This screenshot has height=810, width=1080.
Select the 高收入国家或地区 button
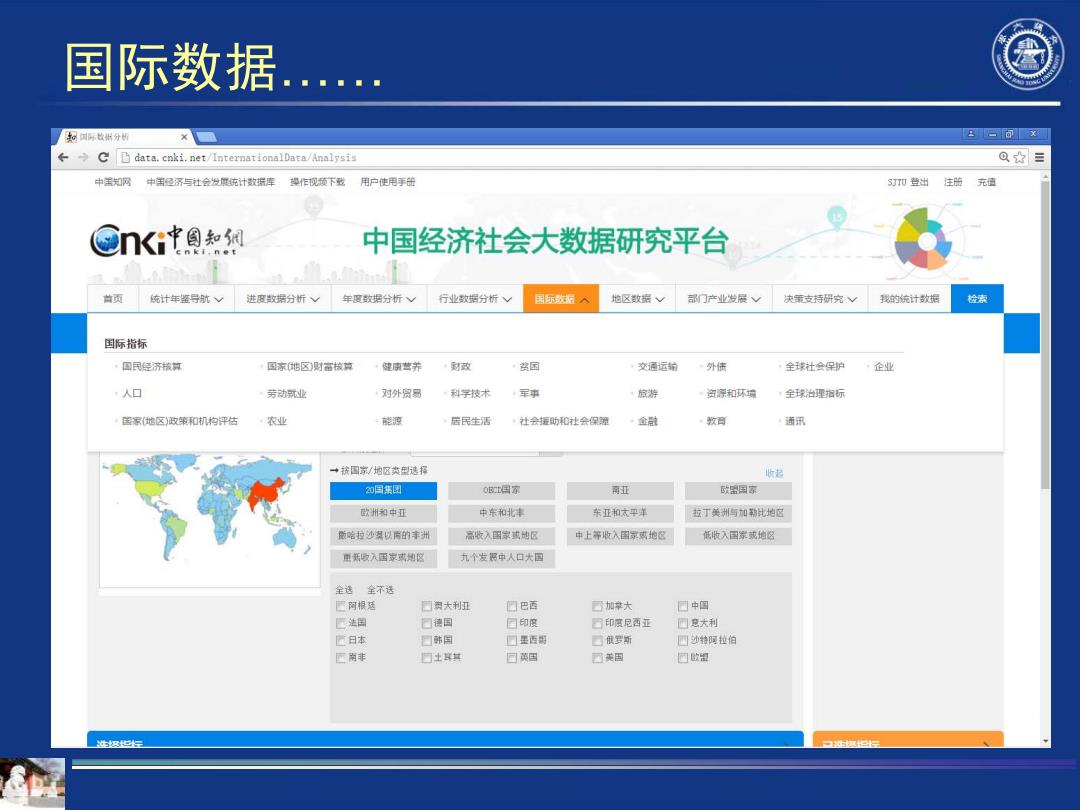pyautogui.click(x=501, y=535)
